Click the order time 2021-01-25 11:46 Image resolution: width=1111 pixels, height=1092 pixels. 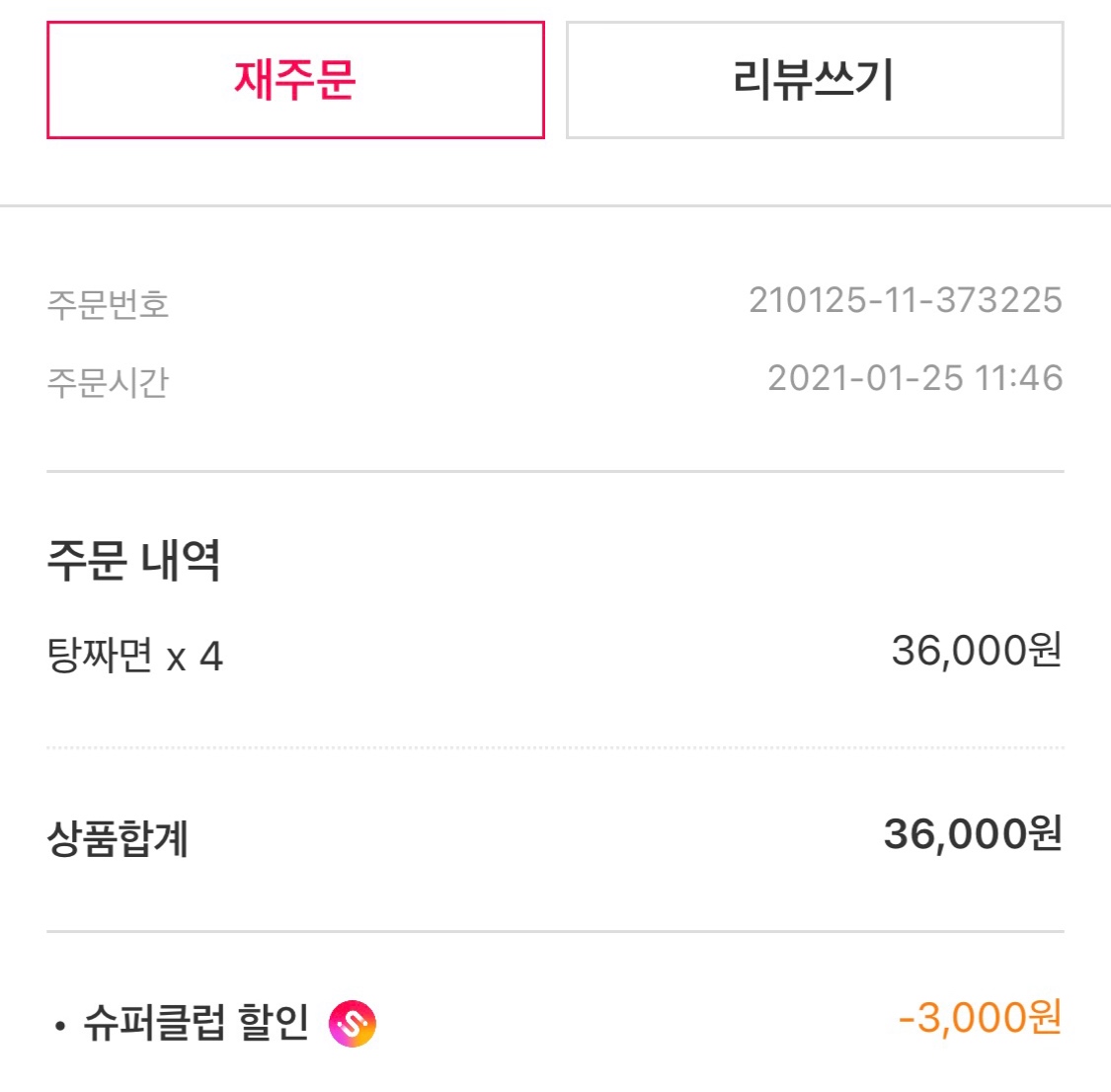914,378
